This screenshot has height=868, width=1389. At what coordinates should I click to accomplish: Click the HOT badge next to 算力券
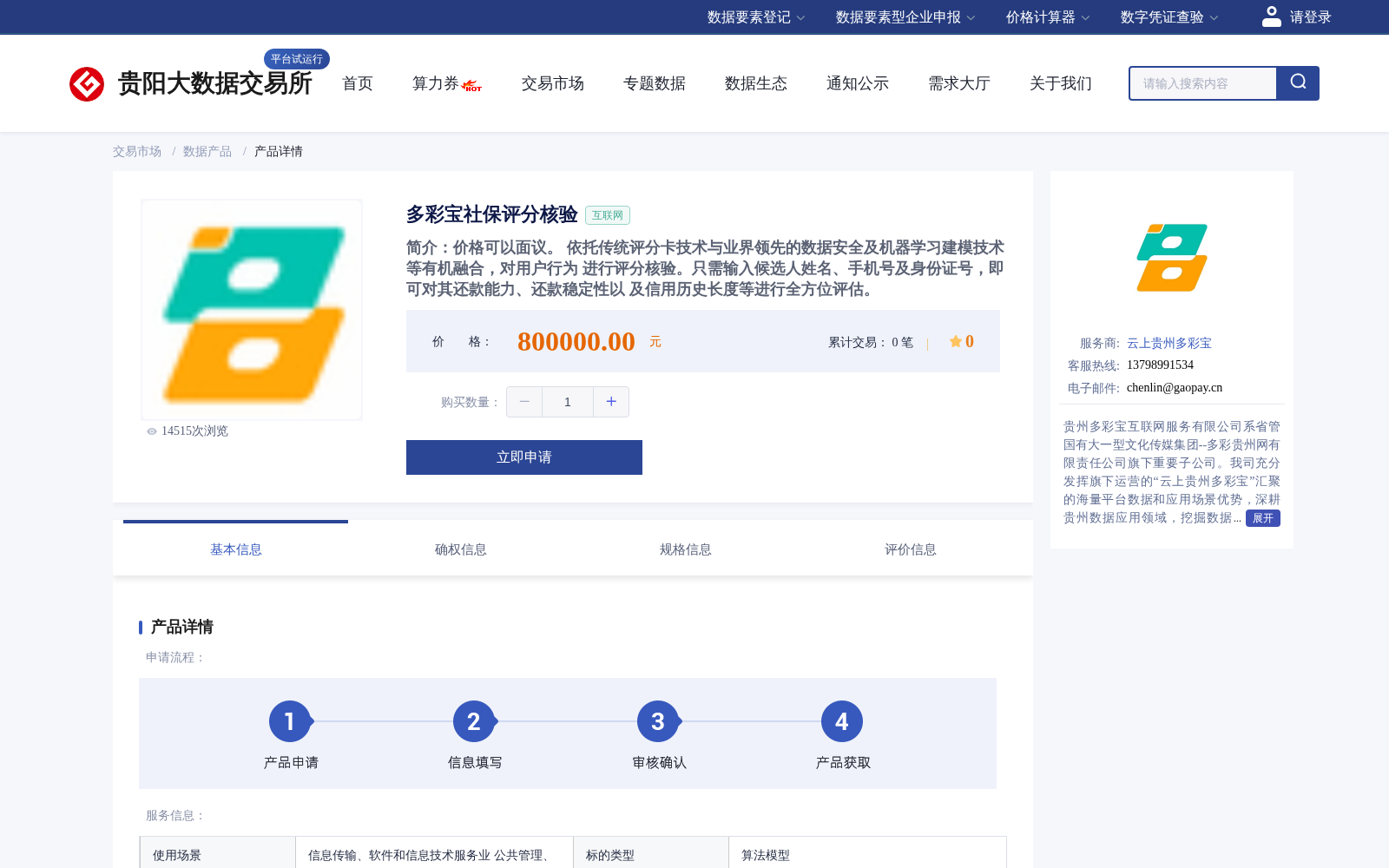tap(472, 86)
